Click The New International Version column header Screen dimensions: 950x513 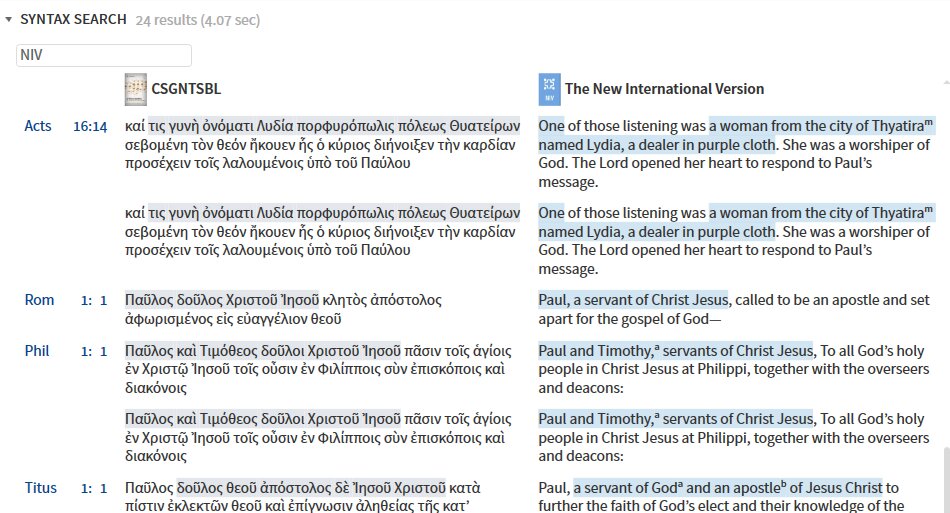pos(665,89)
